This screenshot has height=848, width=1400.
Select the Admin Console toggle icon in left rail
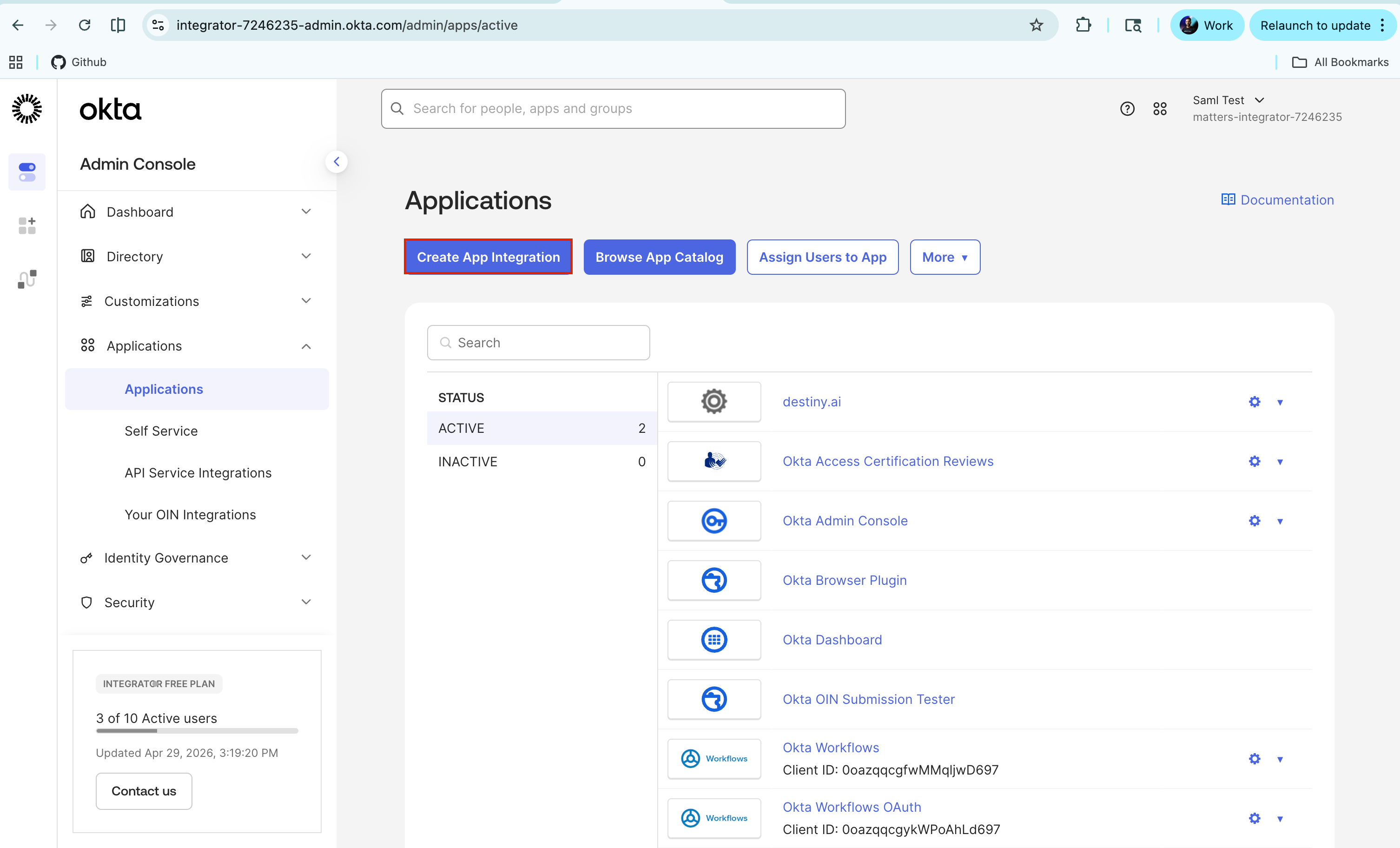pyautogui.click(x=27, y=172)
